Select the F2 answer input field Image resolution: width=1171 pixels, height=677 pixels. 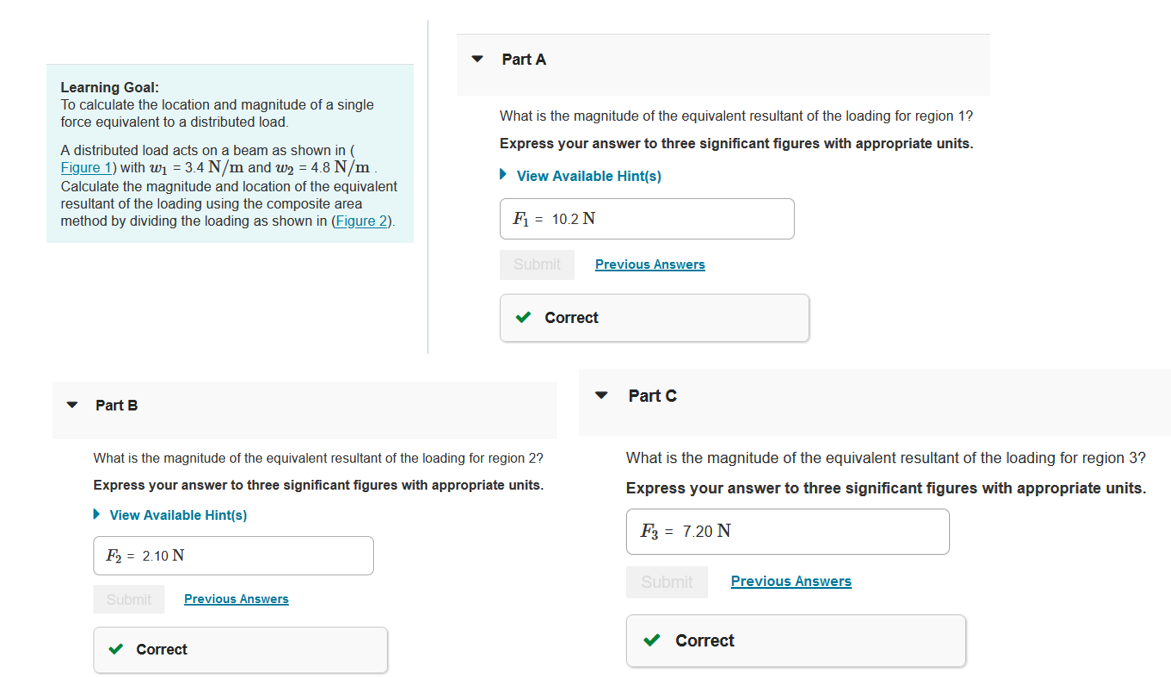click(x=233, y=555)
